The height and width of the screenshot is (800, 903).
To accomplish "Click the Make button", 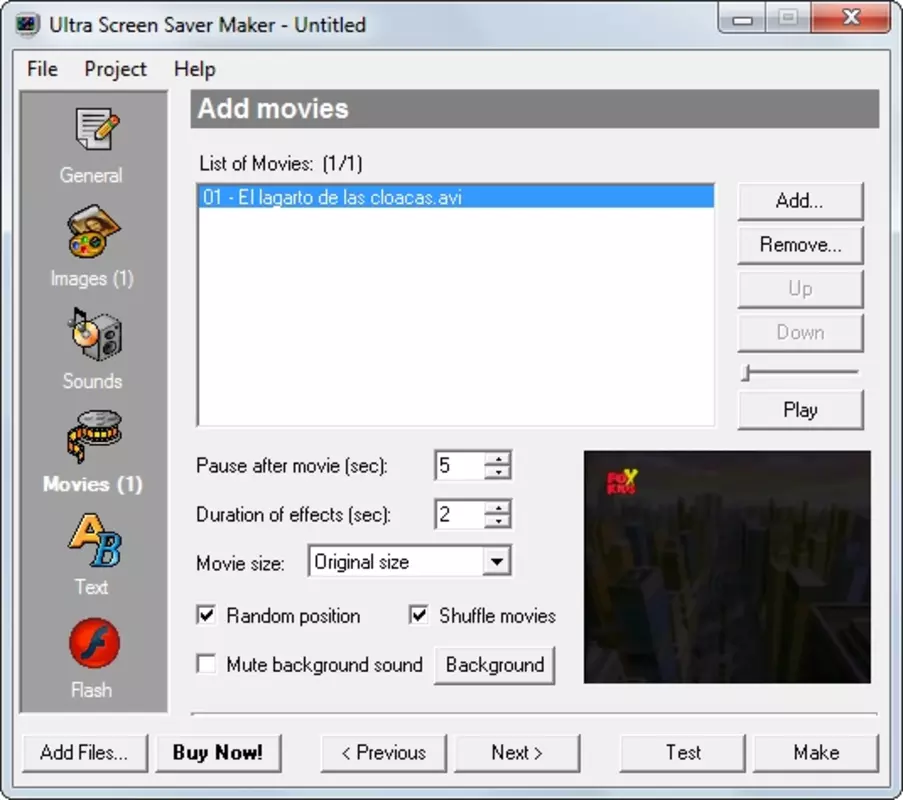I will pyautogui.click(x=816, y=753).
